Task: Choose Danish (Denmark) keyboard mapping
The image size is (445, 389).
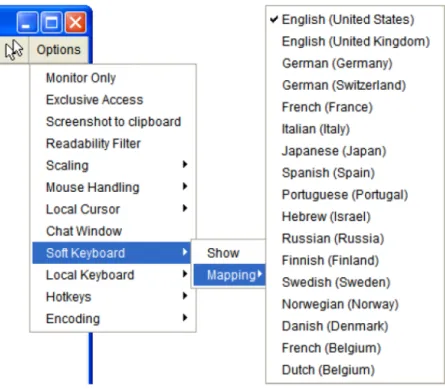Action: tap(355, 326)
